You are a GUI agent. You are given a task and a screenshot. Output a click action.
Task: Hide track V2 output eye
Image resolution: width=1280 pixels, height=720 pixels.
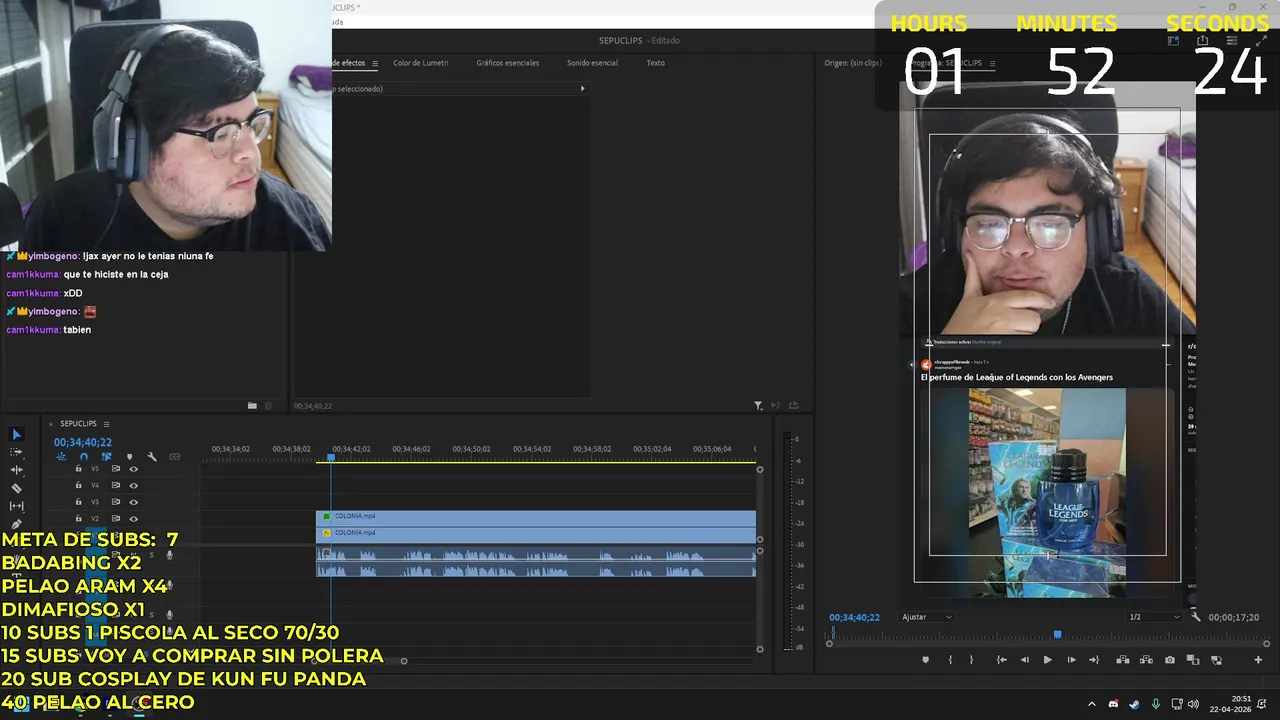(x=133, y=518)
